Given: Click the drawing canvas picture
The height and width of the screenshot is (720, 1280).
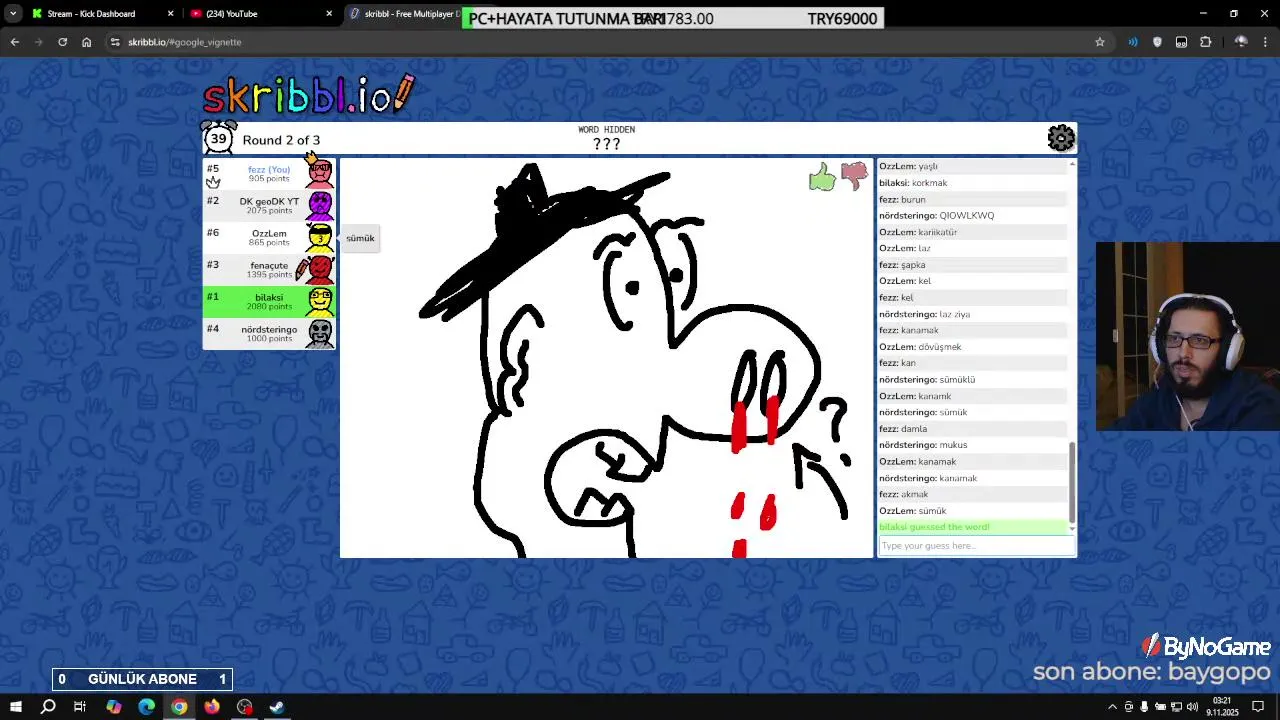Looking at the screenshot, I should [606, 358].
